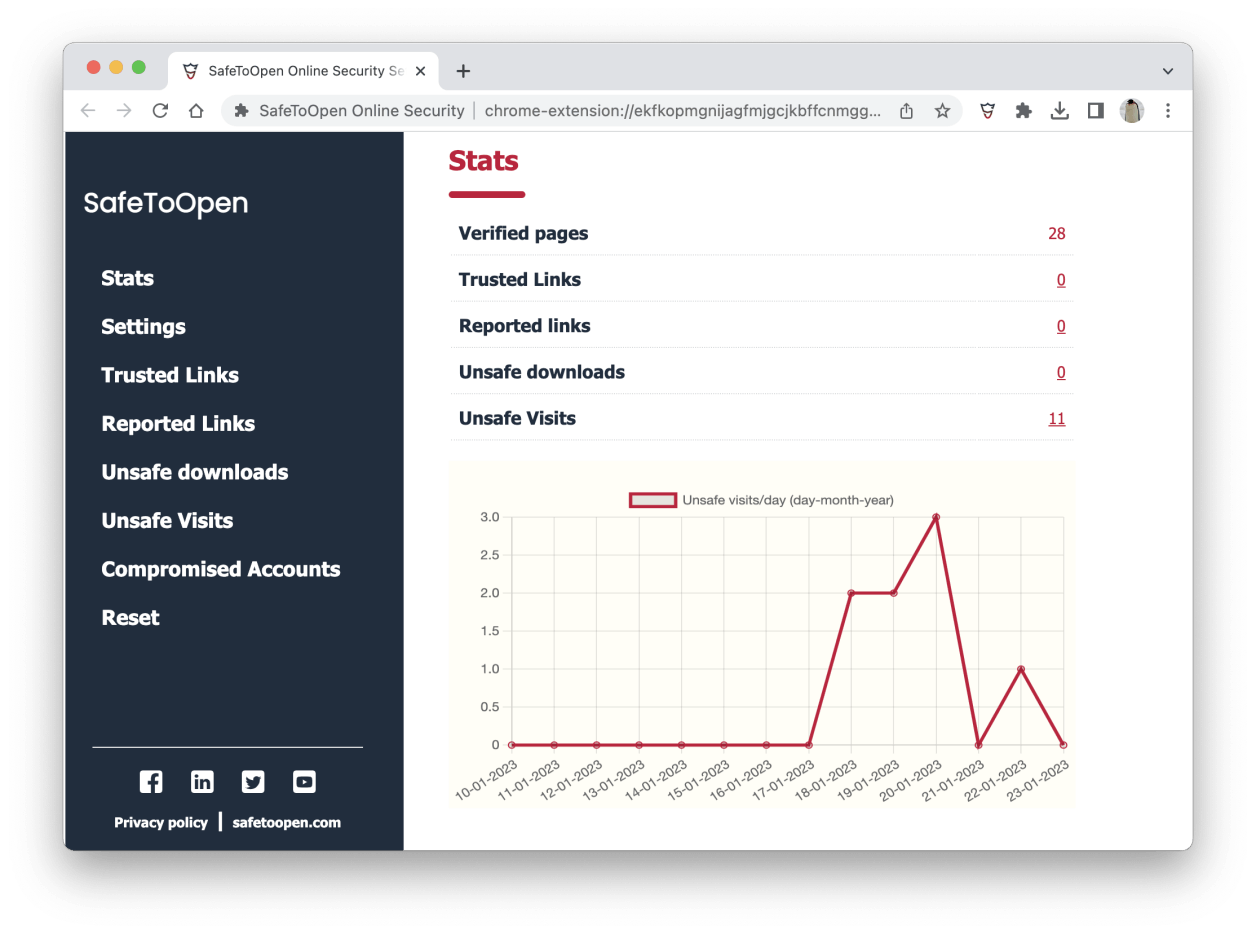
Task: Click the Trusted Links row label
Action: (520, 280)
